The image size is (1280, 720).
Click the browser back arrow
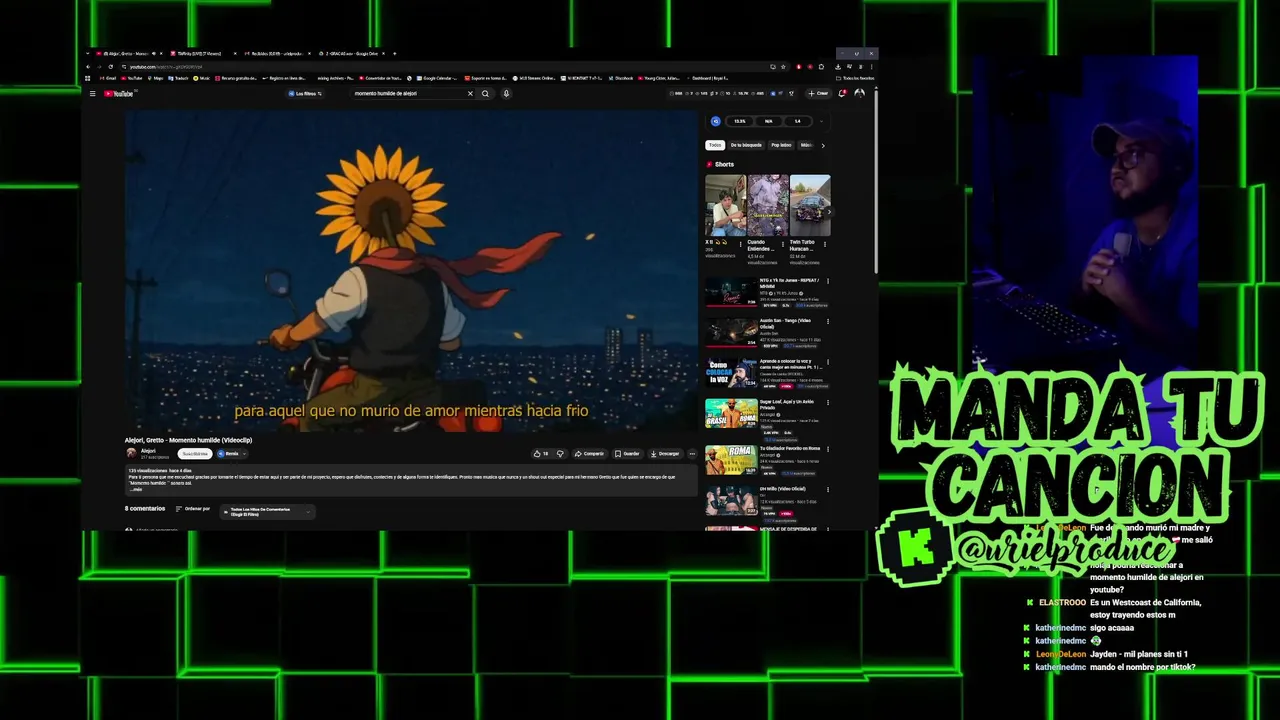[x=88, y=67]
